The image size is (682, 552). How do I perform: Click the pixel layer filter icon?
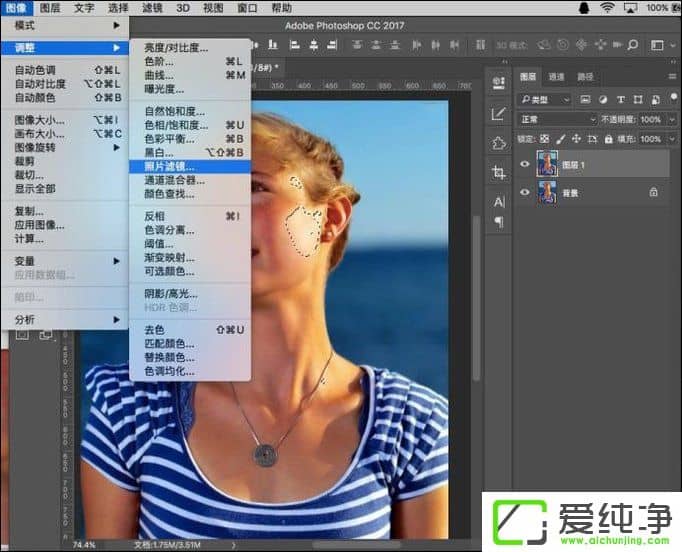point(584,99)
